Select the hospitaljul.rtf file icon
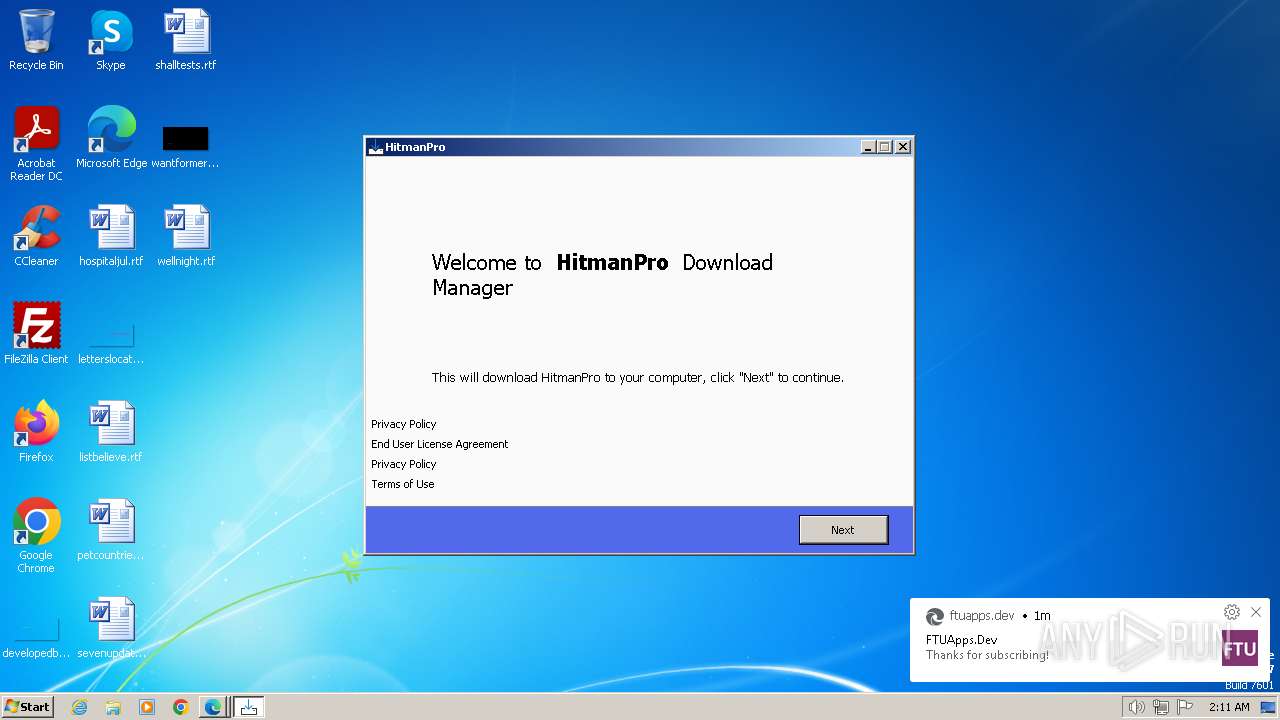The image size is (1280, 720). (111, 236)
